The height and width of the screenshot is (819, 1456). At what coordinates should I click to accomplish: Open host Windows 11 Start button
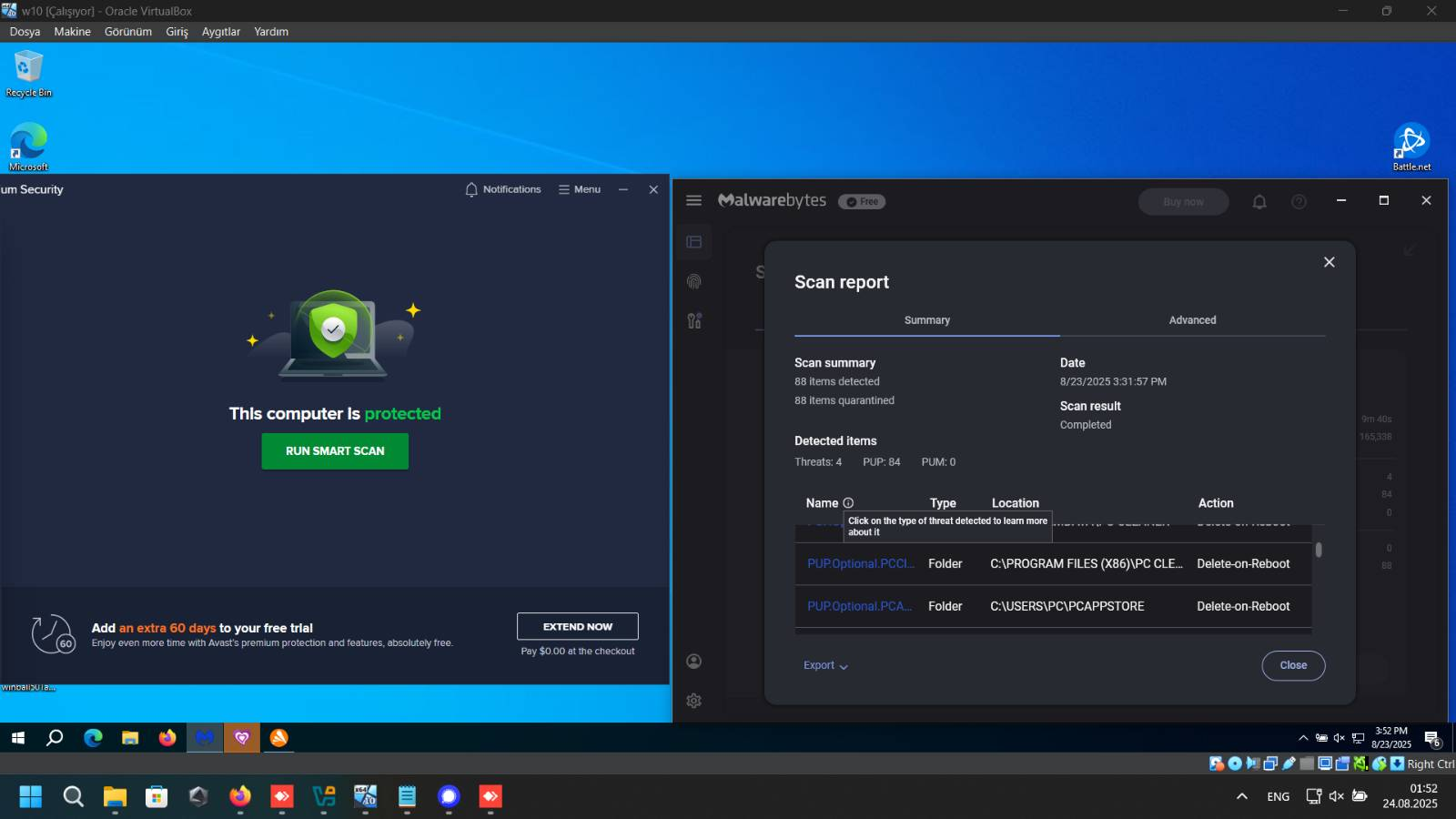30,797
